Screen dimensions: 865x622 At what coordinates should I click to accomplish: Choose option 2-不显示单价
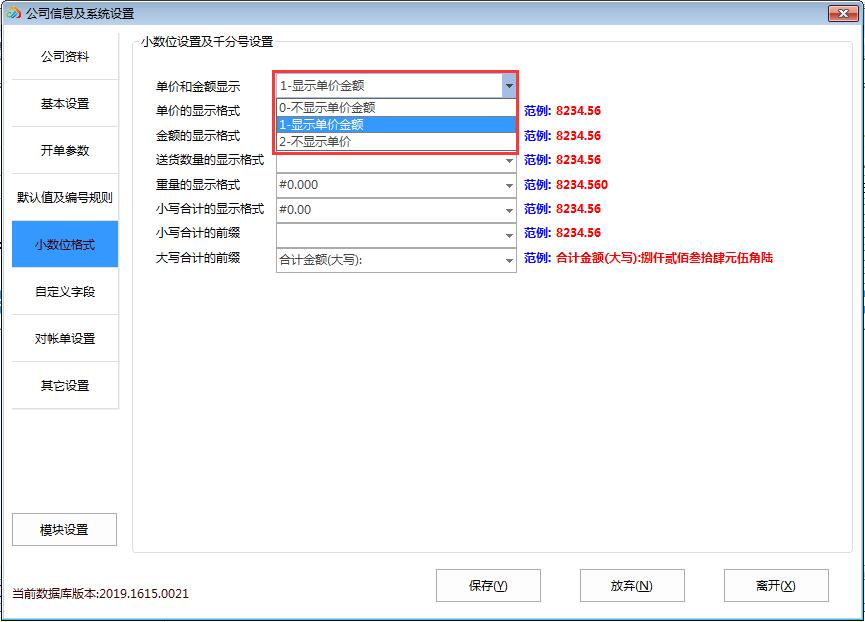pos(396,142)
